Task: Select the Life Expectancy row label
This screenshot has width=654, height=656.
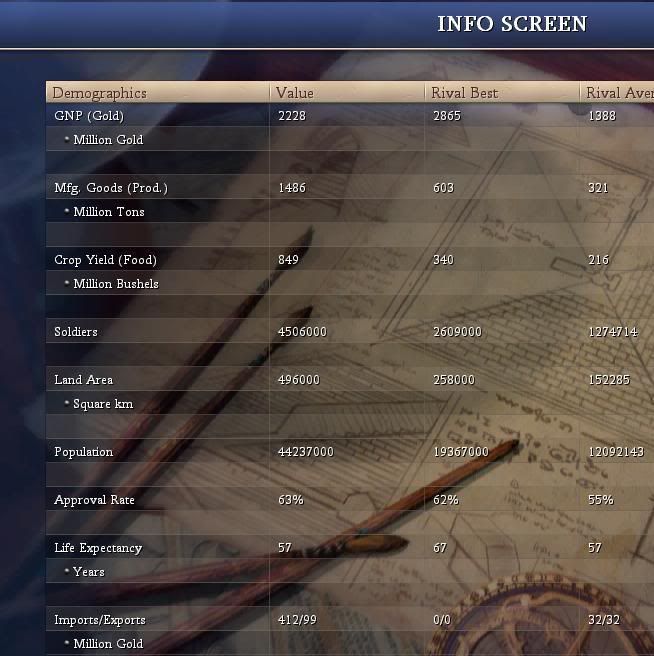Action: (x=98, y=548)
